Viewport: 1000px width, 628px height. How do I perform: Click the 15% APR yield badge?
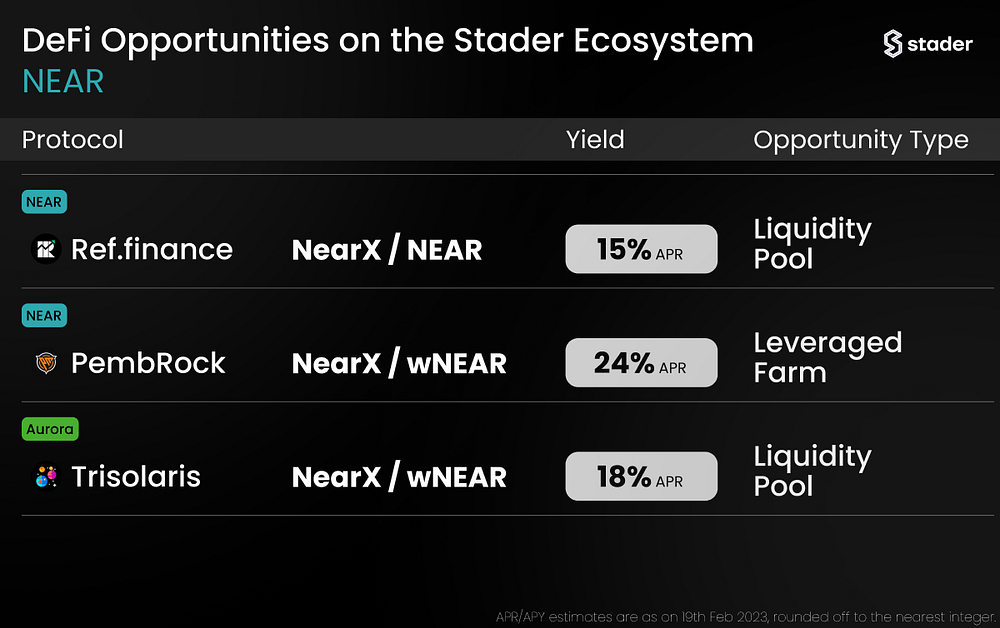[x=641, y=249]
